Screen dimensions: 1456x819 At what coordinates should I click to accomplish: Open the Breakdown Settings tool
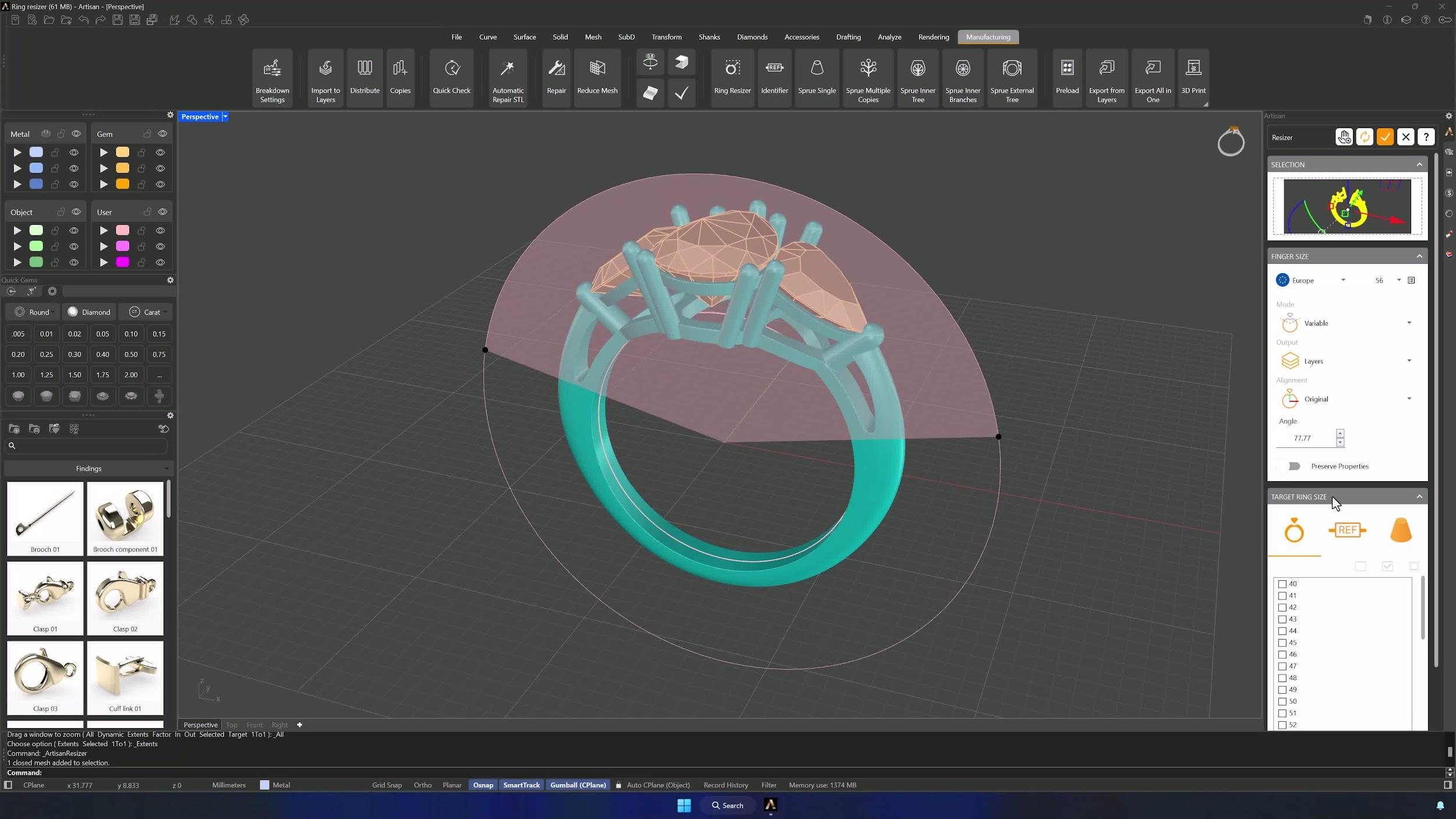[272, 79]
